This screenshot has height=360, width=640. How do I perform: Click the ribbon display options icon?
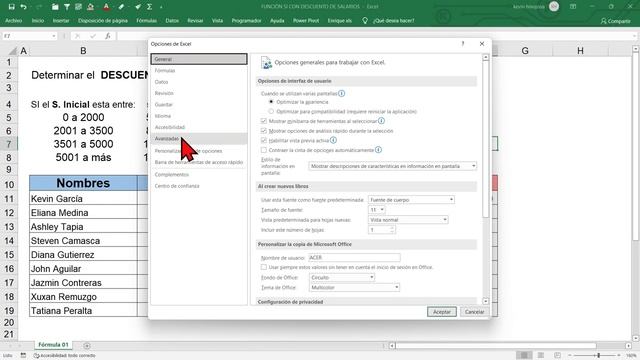(573, 7)
